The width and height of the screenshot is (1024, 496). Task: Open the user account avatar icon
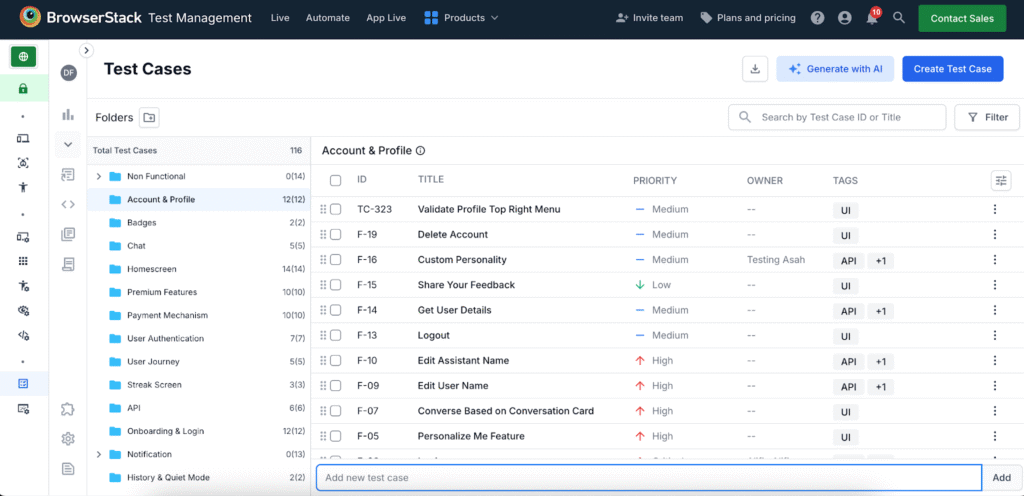coord(845,18)
